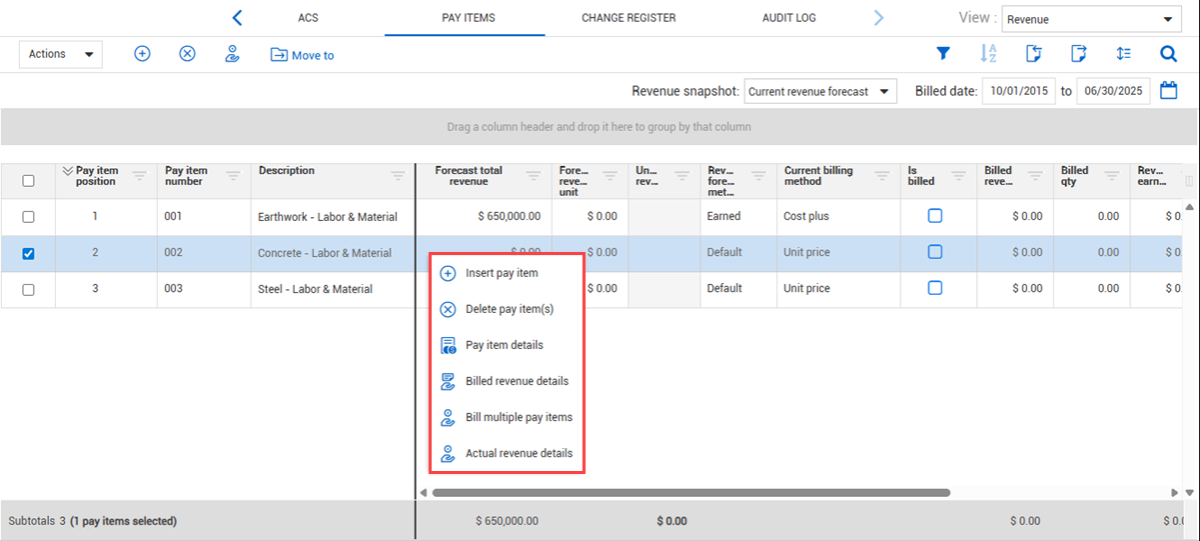Uncheck the Concrete row selection checkbox
1200x541 pixels.
coord(28,253)
